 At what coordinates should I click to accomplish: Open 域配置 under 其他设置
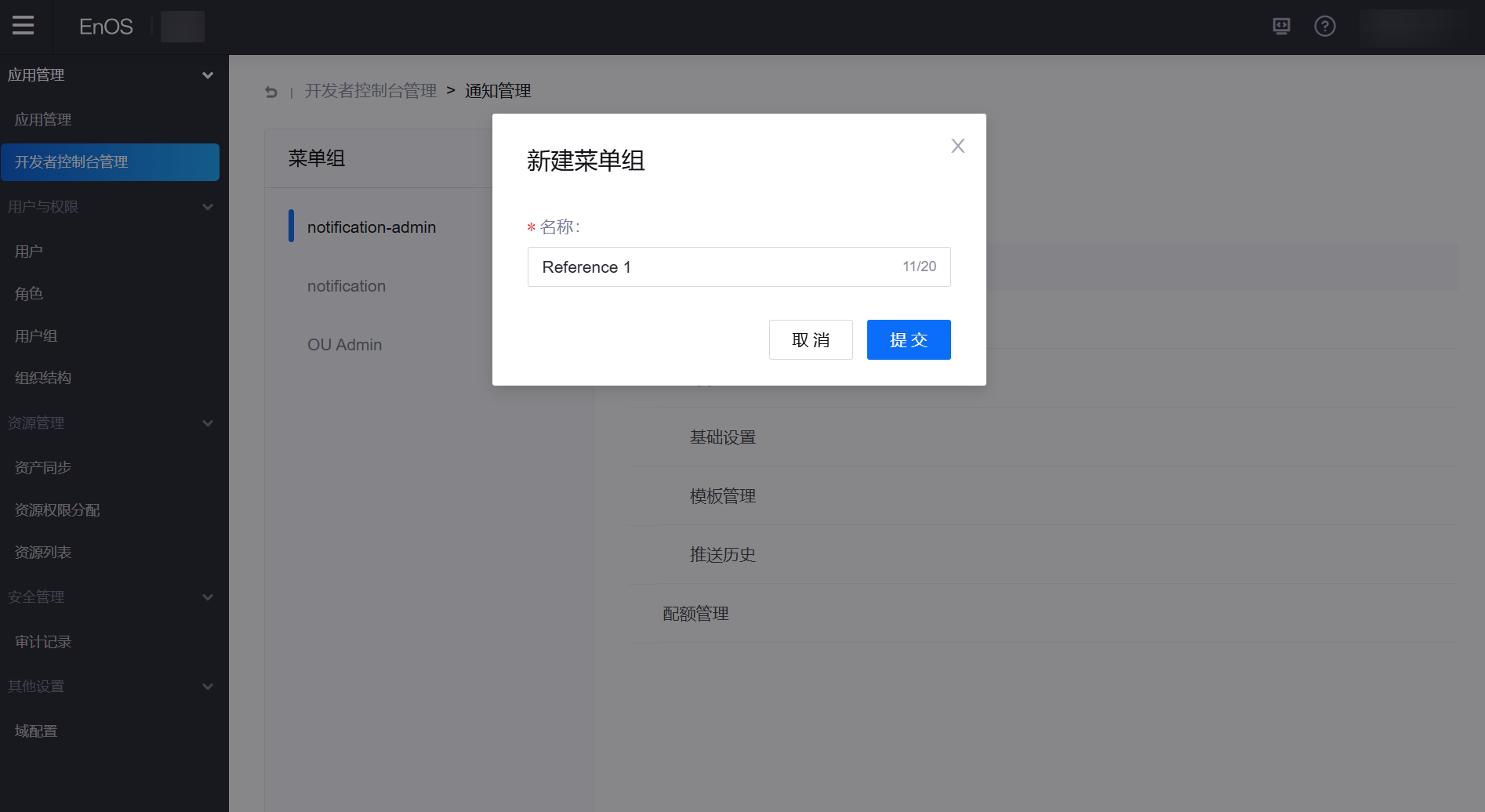[x=35, y=730]
